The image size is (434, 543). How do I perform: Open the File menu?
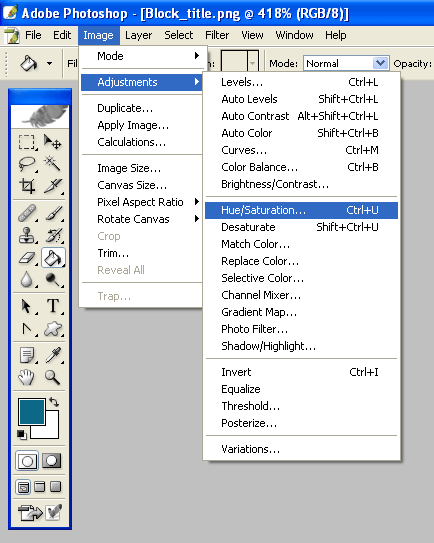tap(33, 35)
